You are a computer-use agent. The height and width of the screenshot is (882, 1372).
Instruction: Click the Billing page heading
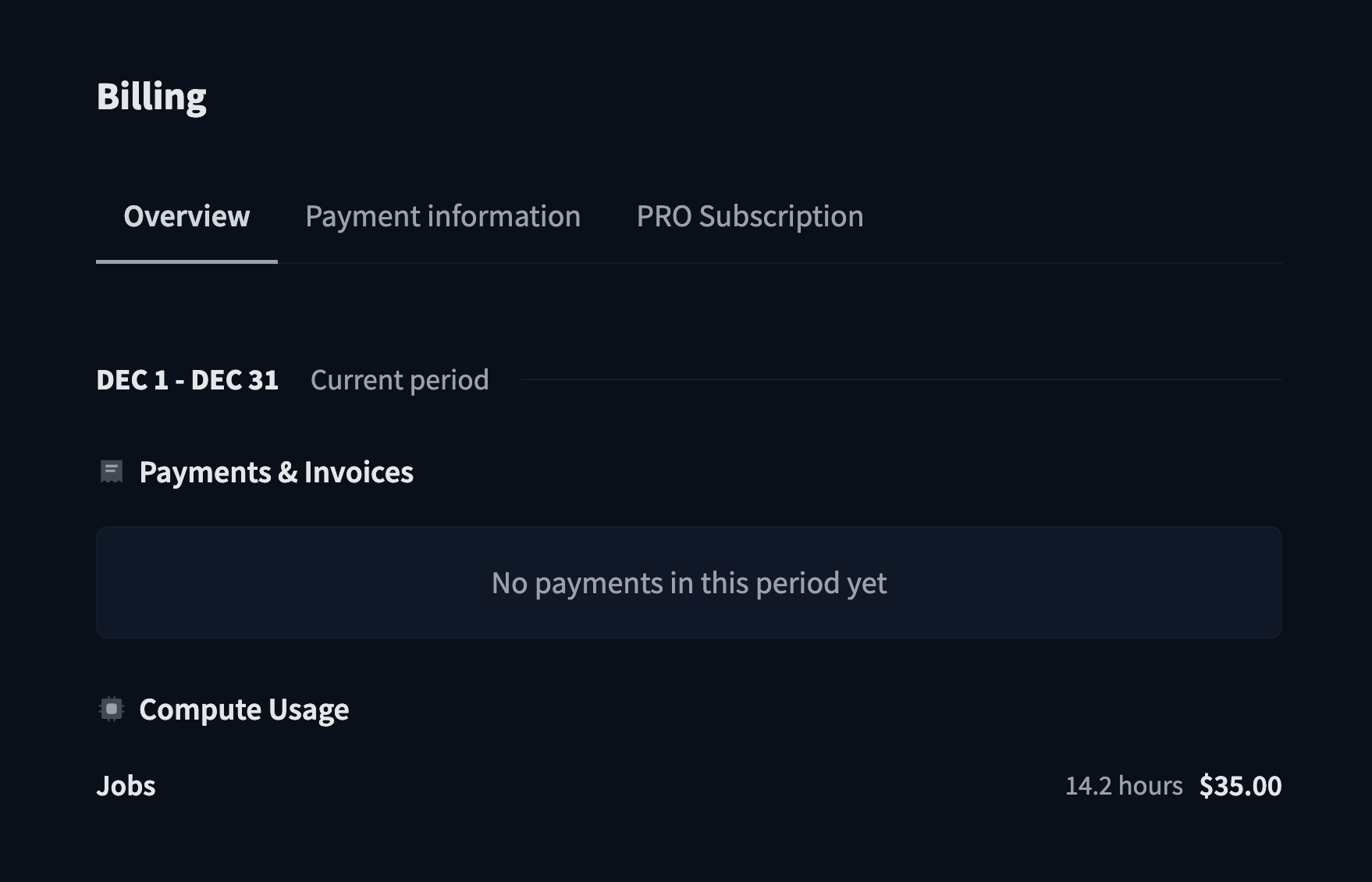[x=151, y=97]
